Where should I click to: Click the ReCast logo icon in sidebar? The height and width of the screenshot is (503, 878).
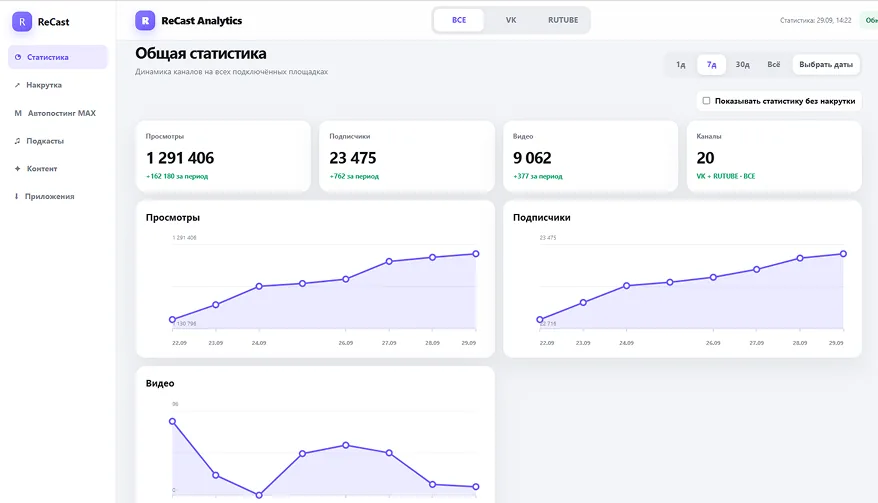(22, 22)
